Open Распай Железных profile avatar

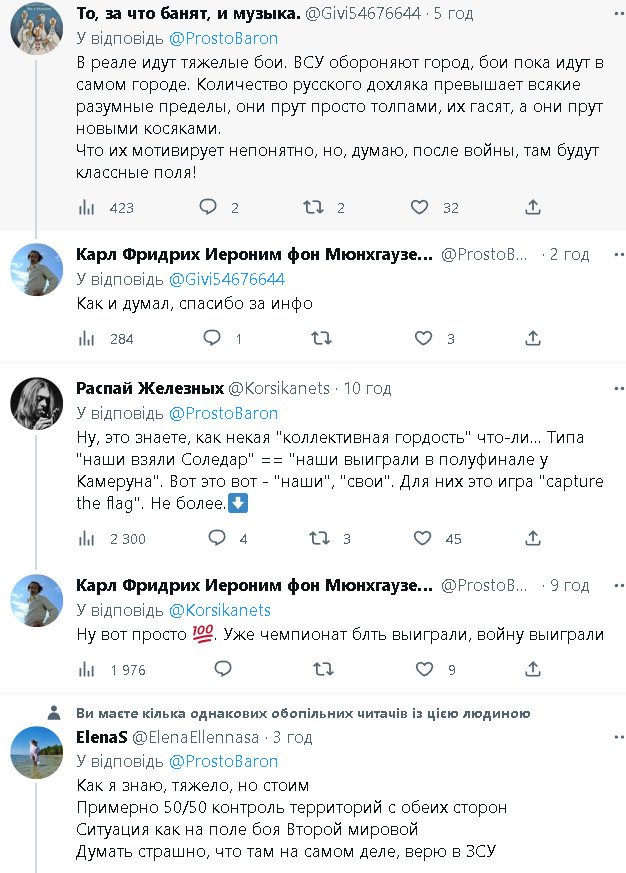[37, 403]
